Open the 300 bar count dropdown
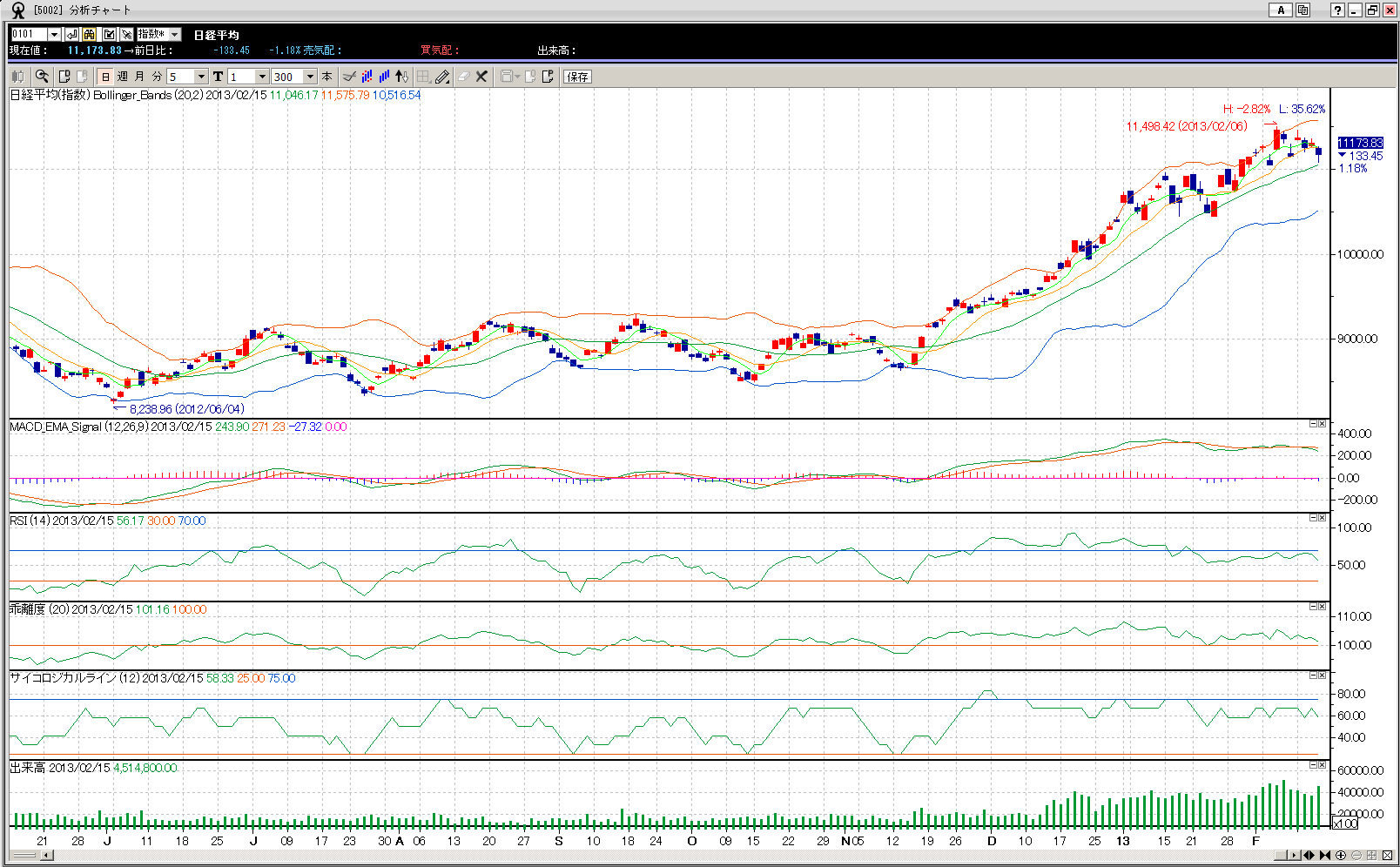The height and width of the screenshot is (867, 1400). [310, 77]
